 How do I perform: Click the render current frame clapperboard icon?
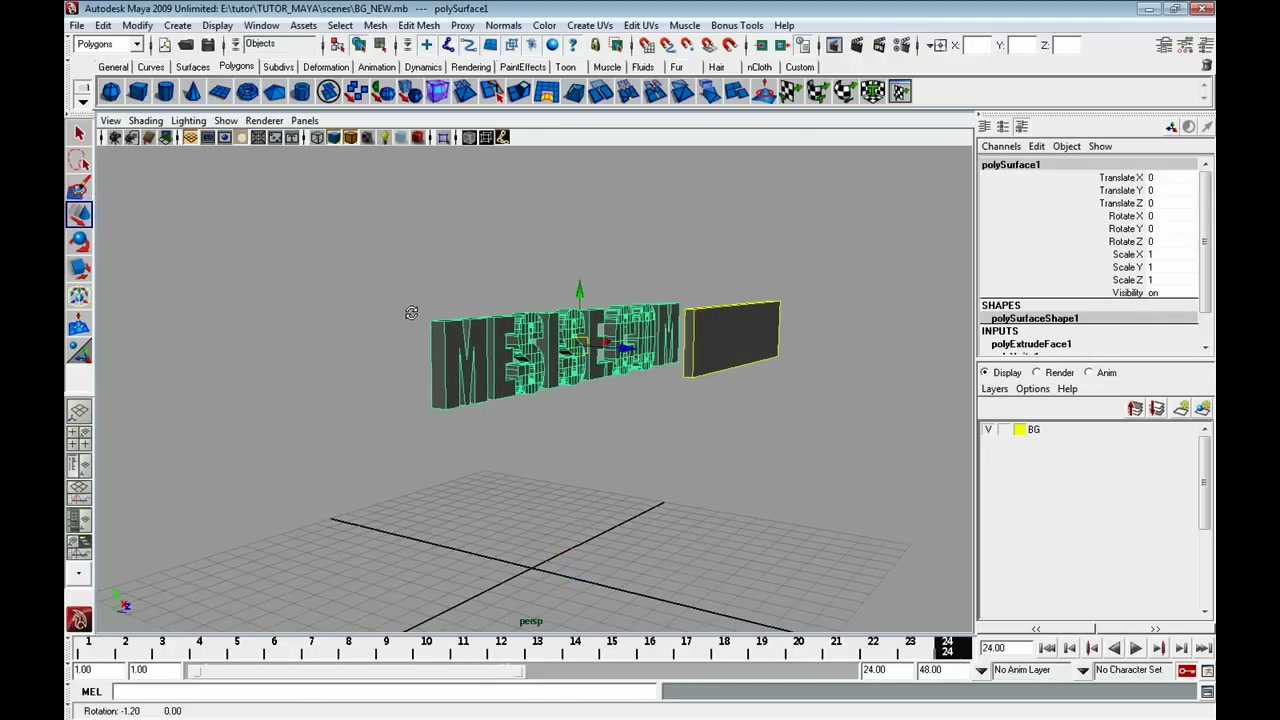tap(857, 45)
